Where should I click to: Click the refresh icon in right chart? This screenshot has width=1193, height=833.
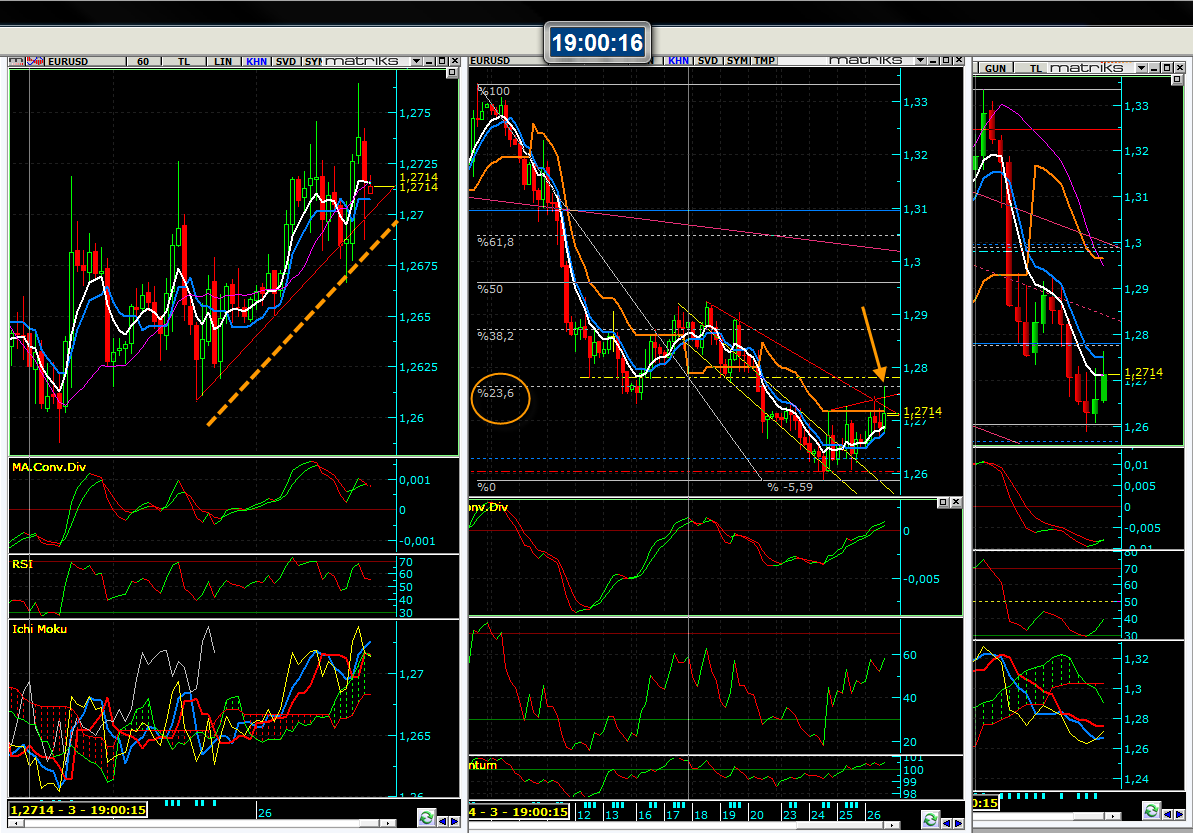coord(1152,811)
